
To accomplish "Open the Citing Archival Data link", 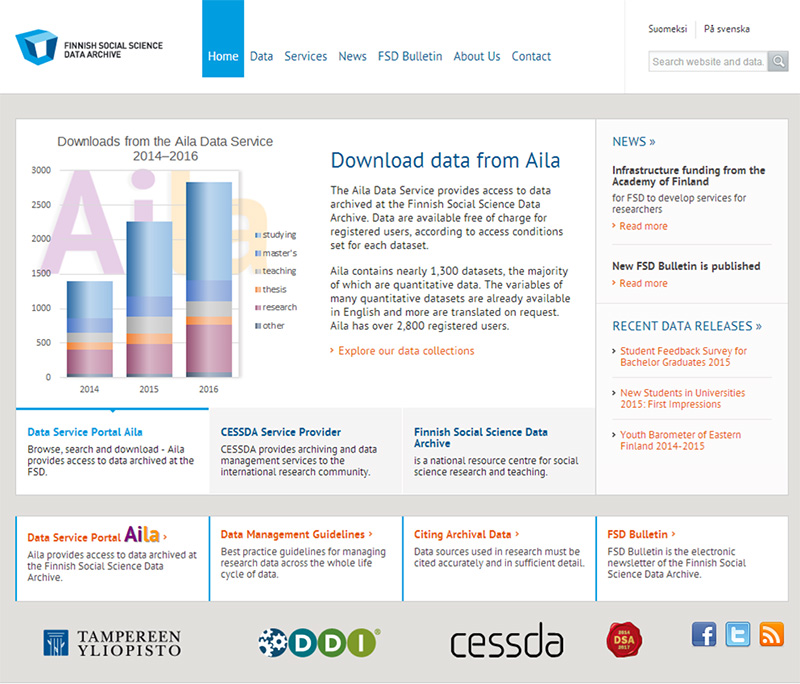I will pos(466,535).
